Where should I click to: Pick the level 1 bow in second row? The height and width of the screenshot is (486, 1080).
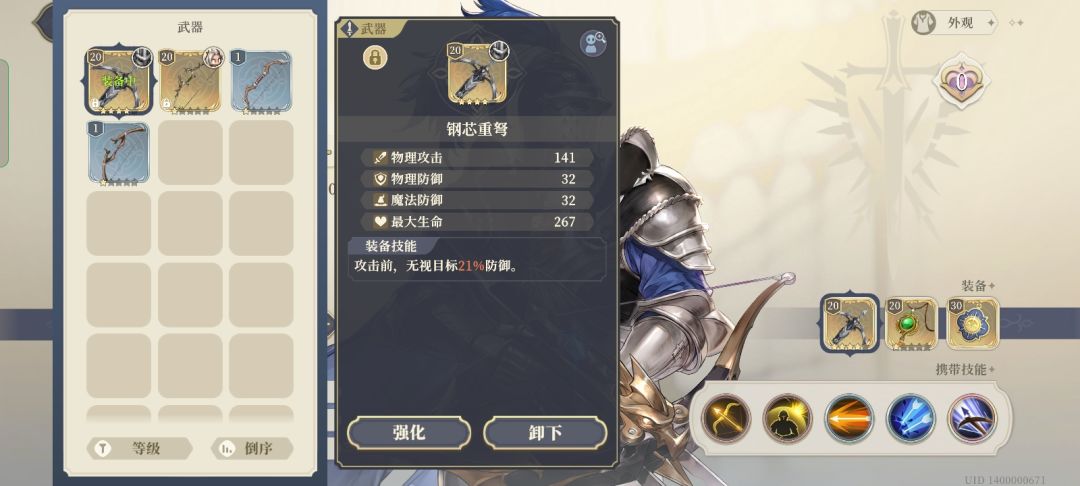click(x=118, y=153)
